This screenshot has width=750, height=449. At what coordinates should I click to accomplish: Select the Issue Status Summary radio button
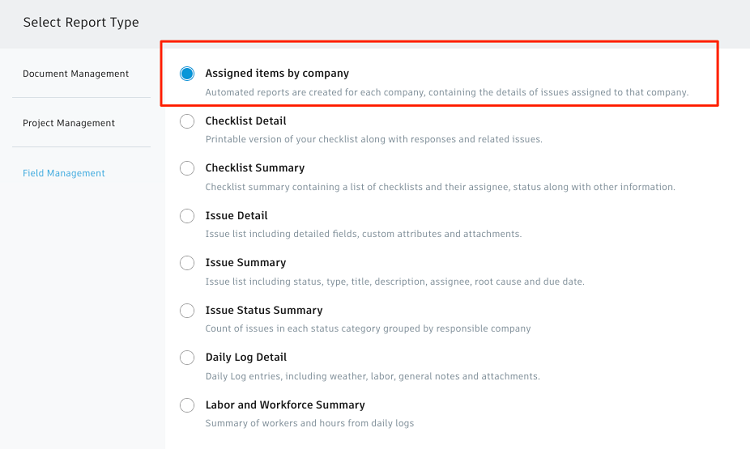[187, 310]
